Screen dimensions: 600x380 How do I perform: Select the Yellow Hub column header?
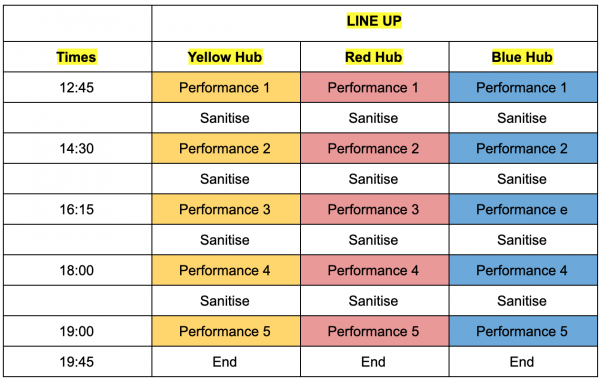[x=226, y=57]
